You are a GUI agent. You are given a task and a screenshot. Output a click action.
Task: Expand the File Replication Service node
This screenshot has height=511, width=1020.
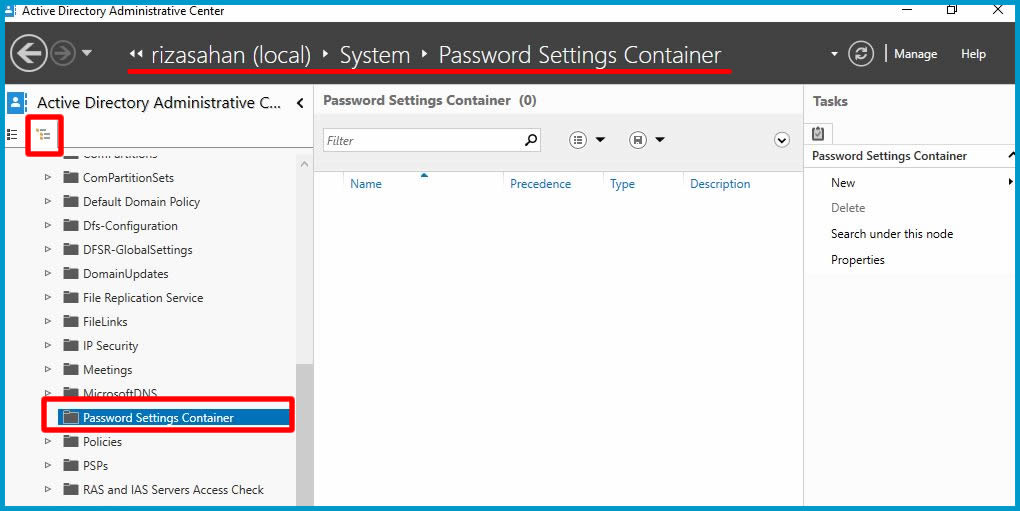(47, 297)
